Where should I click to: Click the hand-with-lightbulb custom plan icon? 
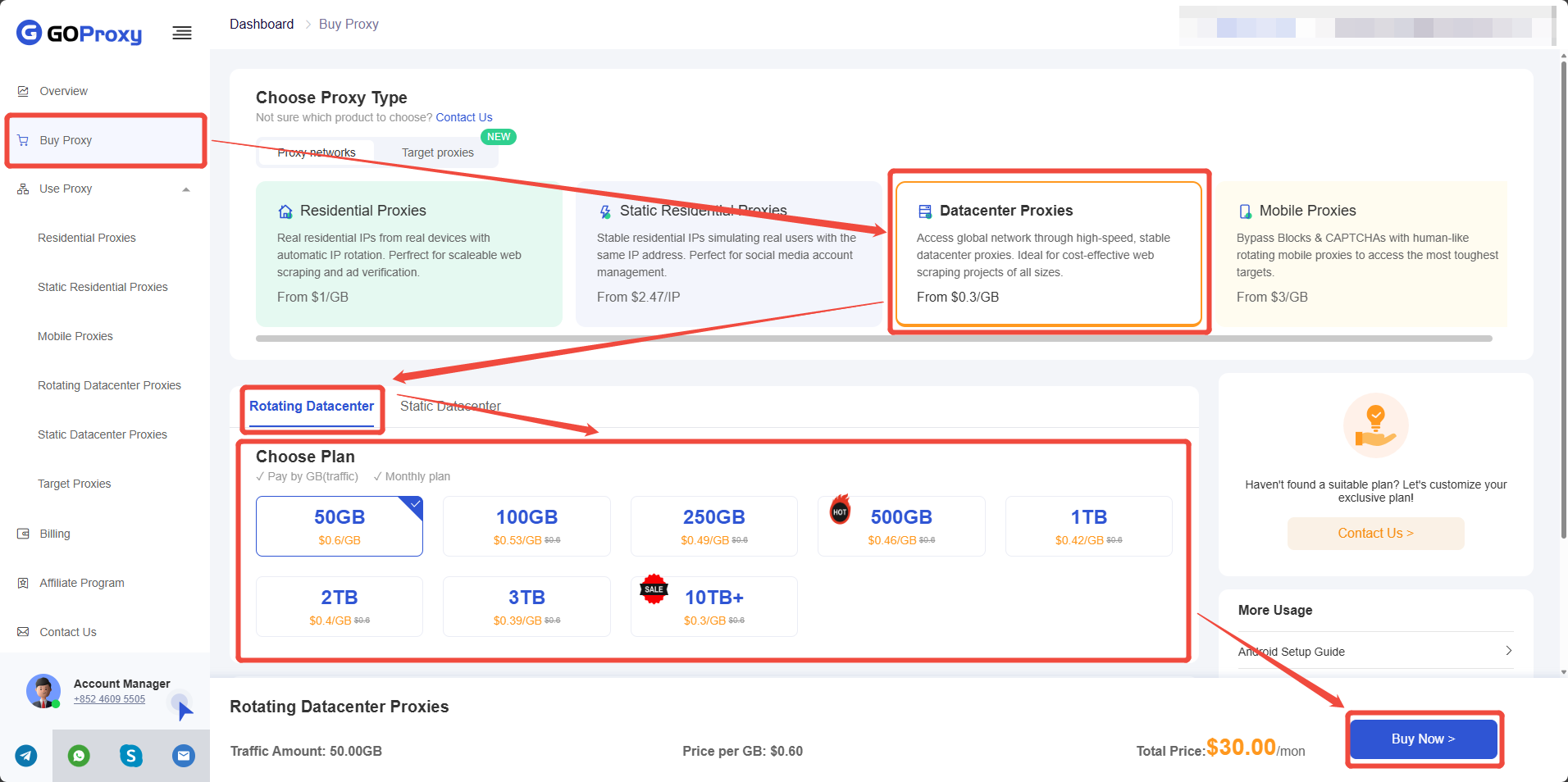coord(1376,425)
